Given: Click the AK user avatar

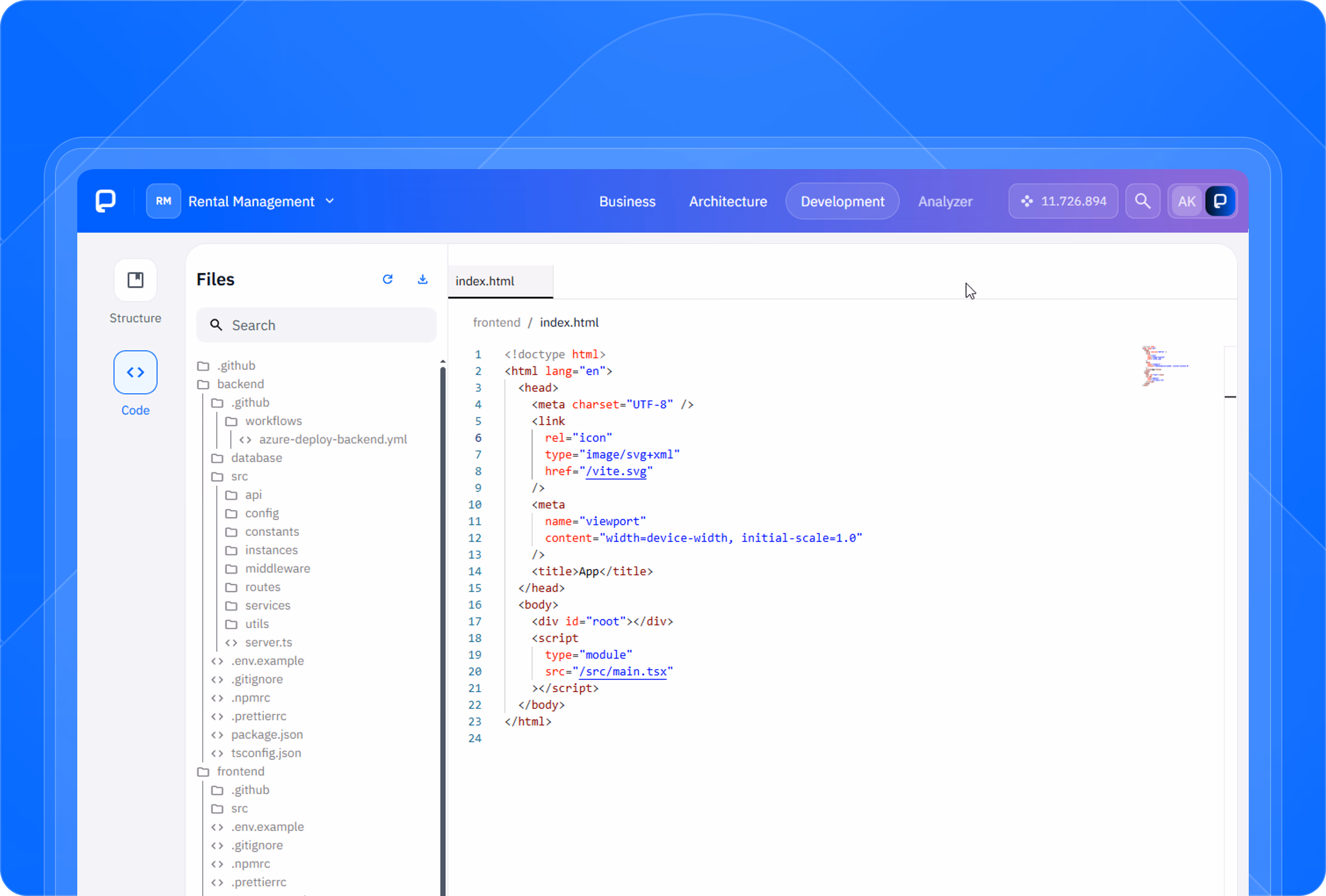Looking at the screenshot, I should click(1186, 201).
